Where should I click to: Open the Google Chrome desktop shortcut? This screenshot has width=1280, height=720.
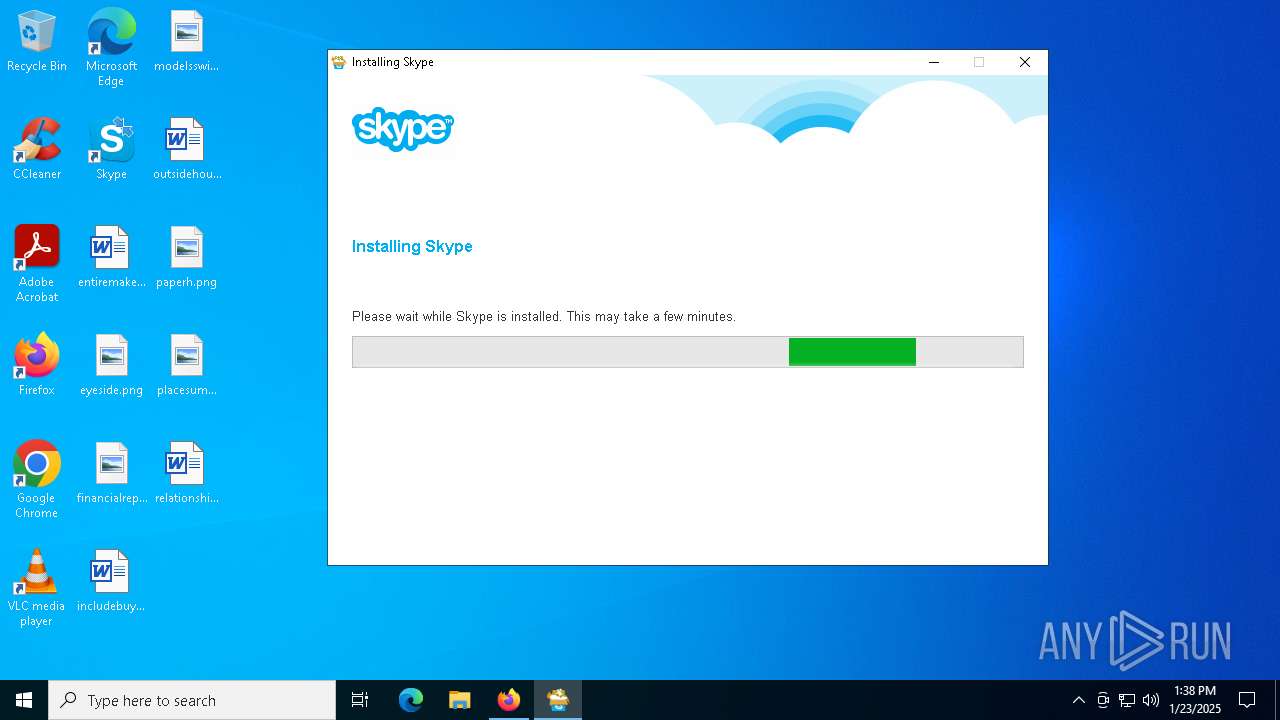click(x=37, y=480)
